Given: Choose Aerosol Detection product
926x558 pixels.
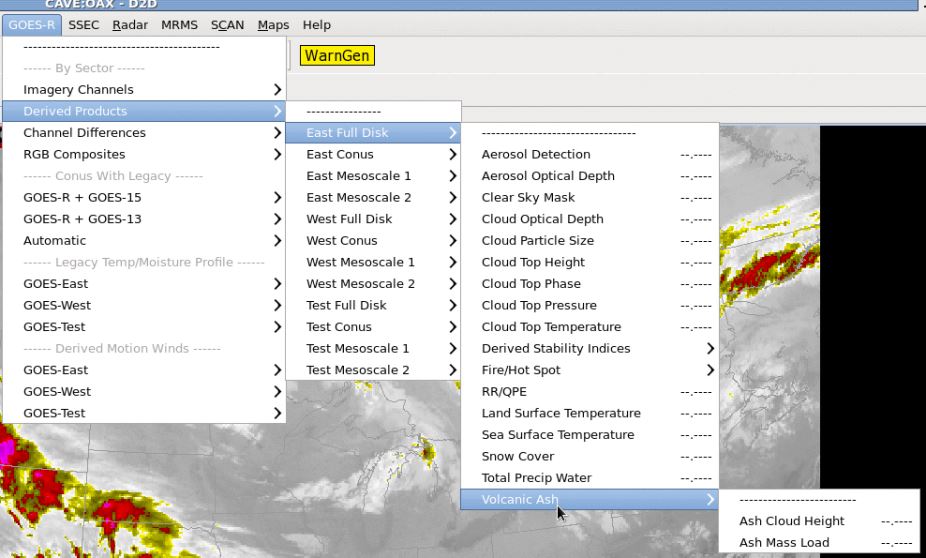Looking at the screenshot, I should [x=536, y=155].
